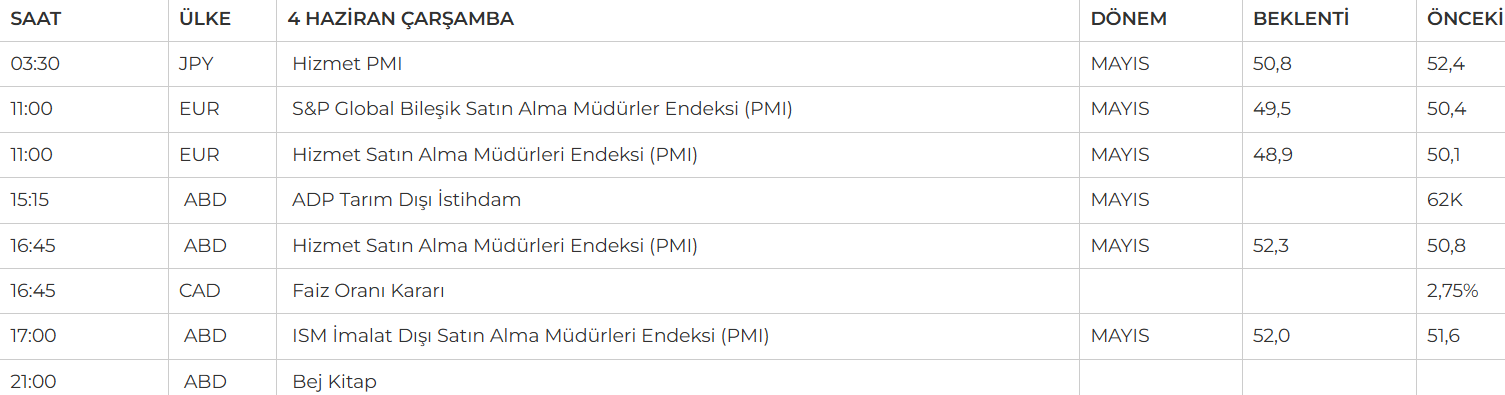This screenshot has width=1505, height=395.
Task: Click the BEKLENTİ column header
Action: [x=1300, y=19]
